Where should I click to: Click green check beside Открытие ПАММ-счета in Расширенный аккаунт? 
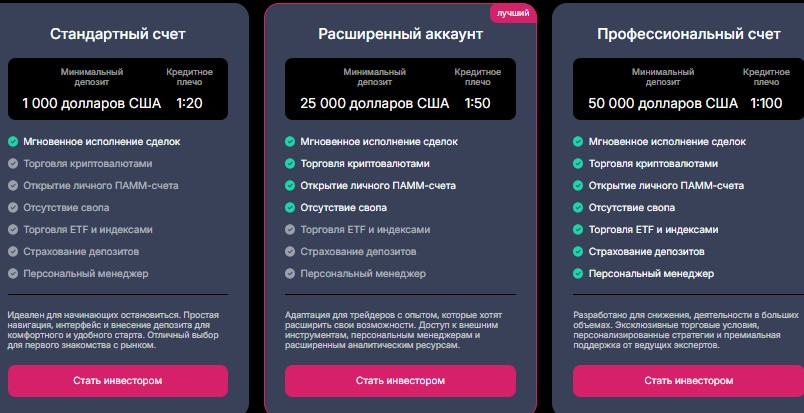tap(290, 186)
